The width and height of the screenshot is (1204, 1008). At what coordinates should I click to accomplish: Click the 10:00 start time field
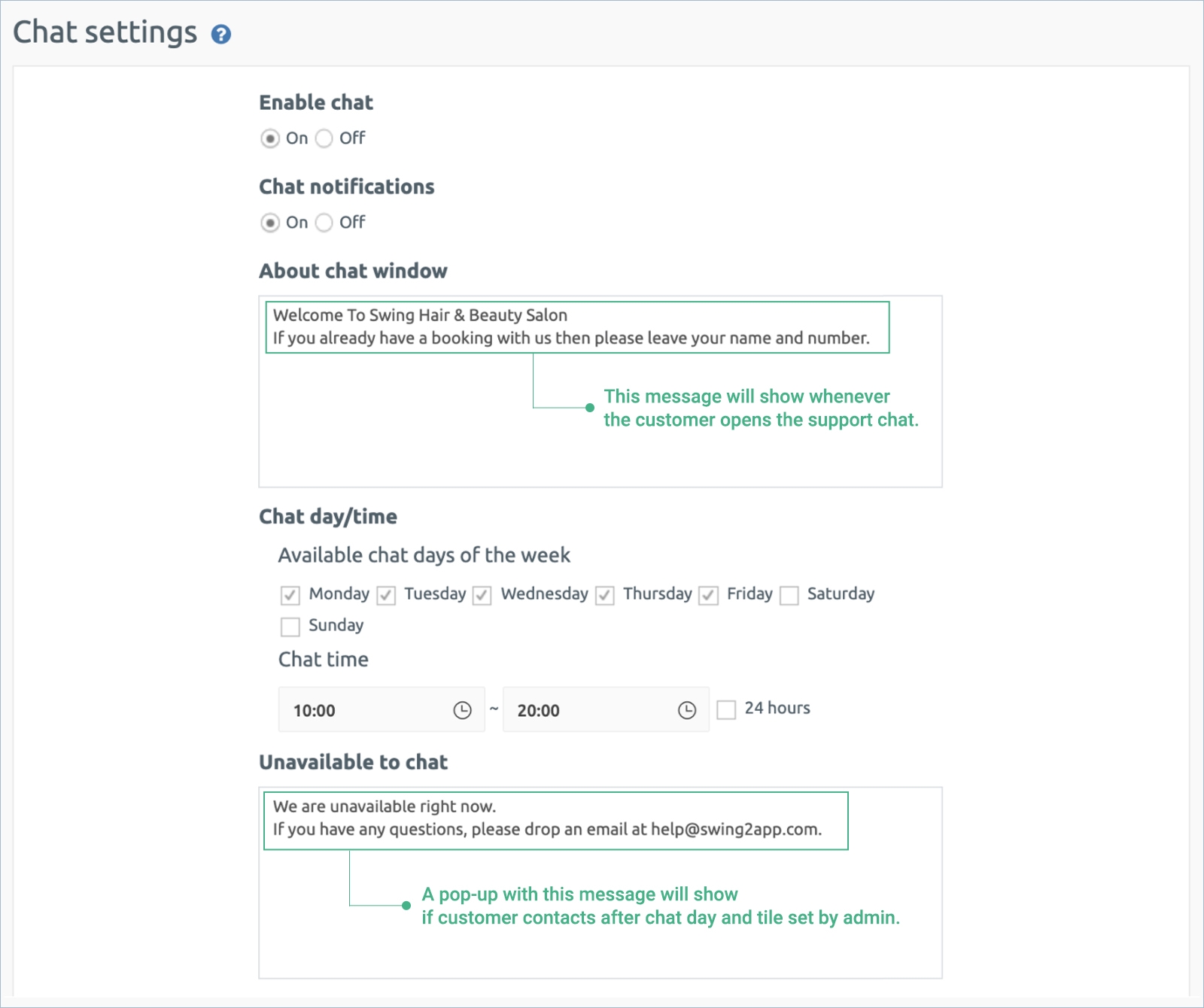click(361, 710)
